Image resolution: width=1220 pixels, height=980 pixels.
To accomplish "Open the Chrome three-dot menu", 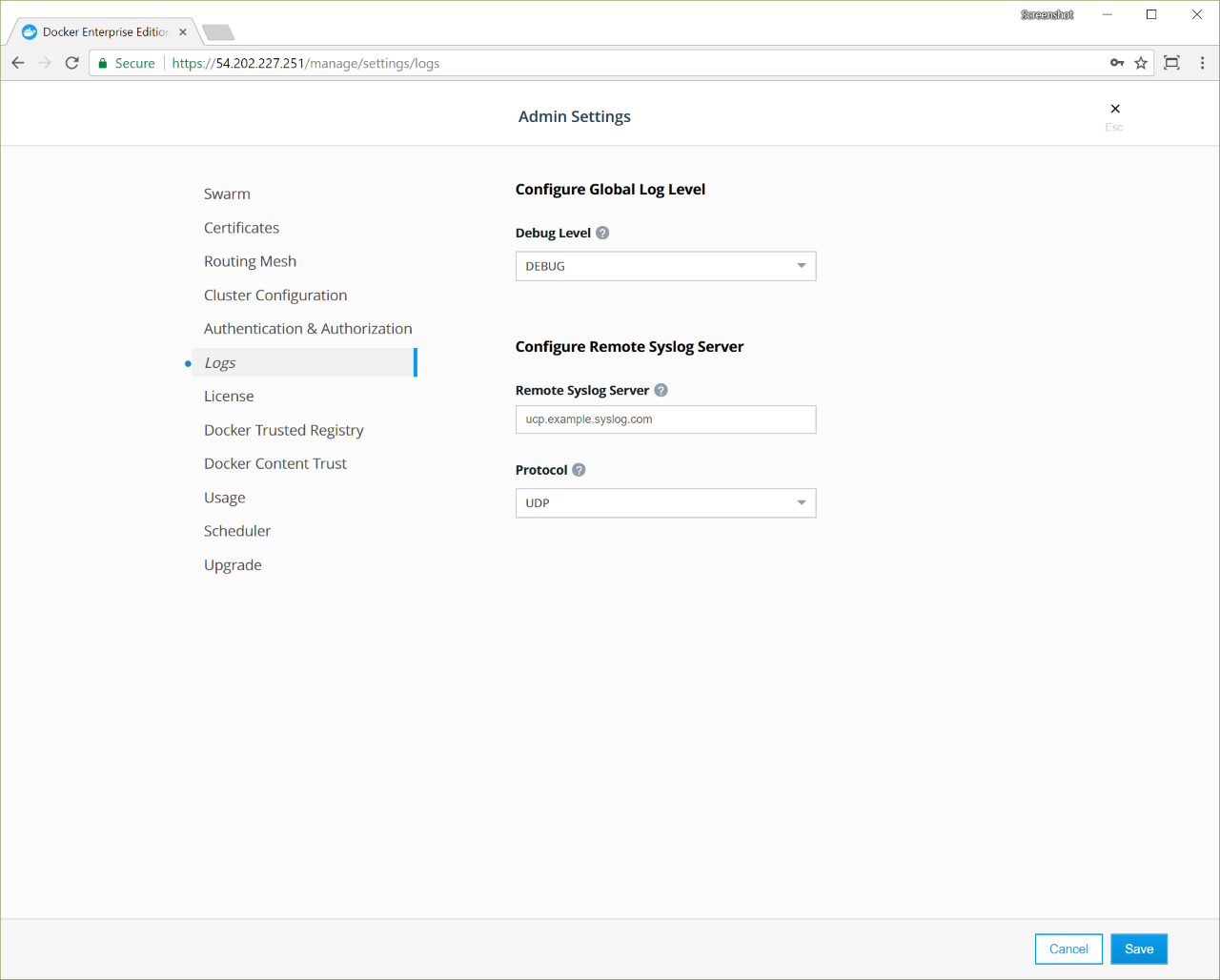I will click(1202, 63).
